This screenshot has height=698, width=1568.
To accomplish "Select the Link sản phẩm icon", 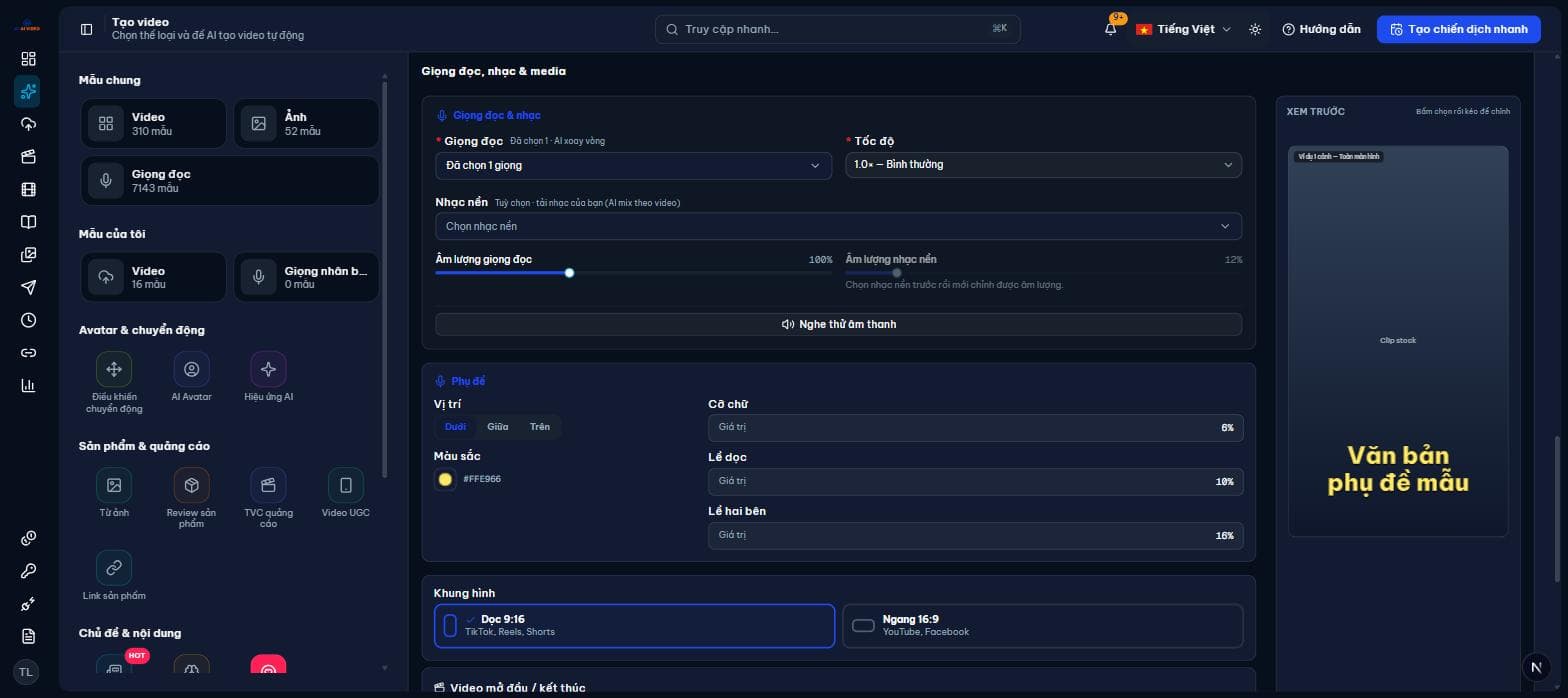I will coord(114,568).
